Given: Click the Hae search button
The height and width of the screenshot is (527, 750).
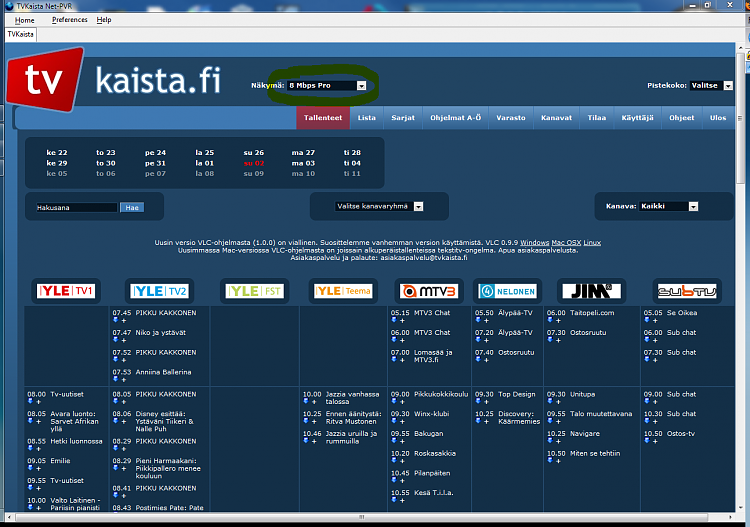Looking at the screenshot, I should pos(132,208).
